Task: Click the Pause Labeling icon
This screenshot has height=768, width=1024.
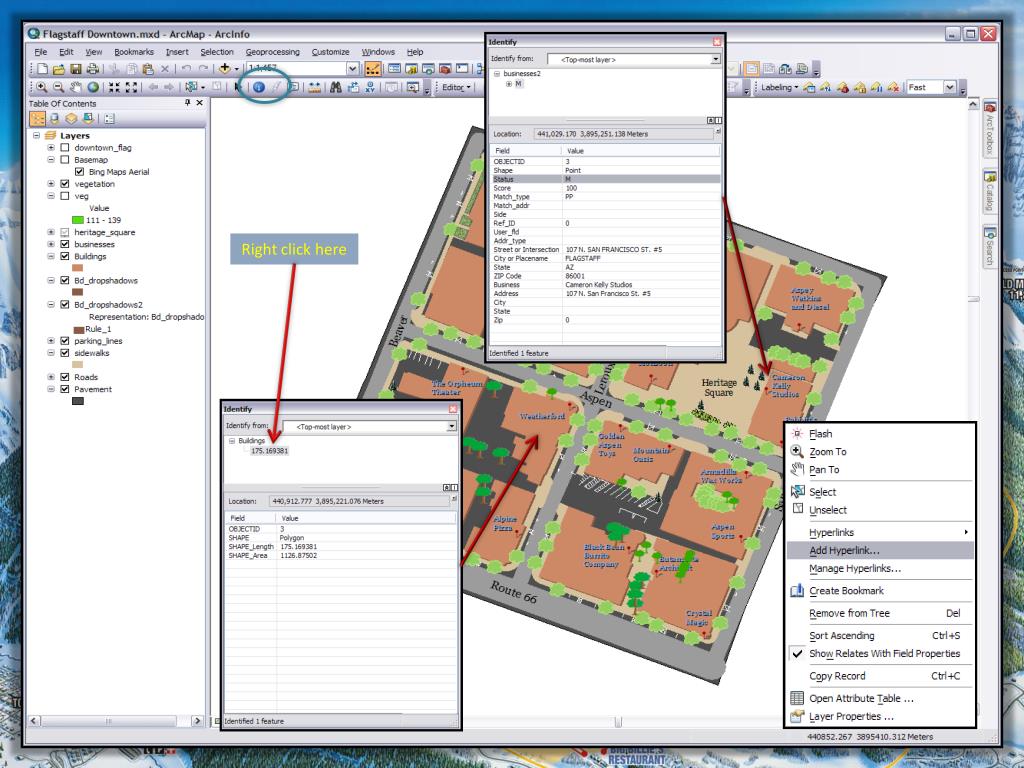Action: pos(876,87)
